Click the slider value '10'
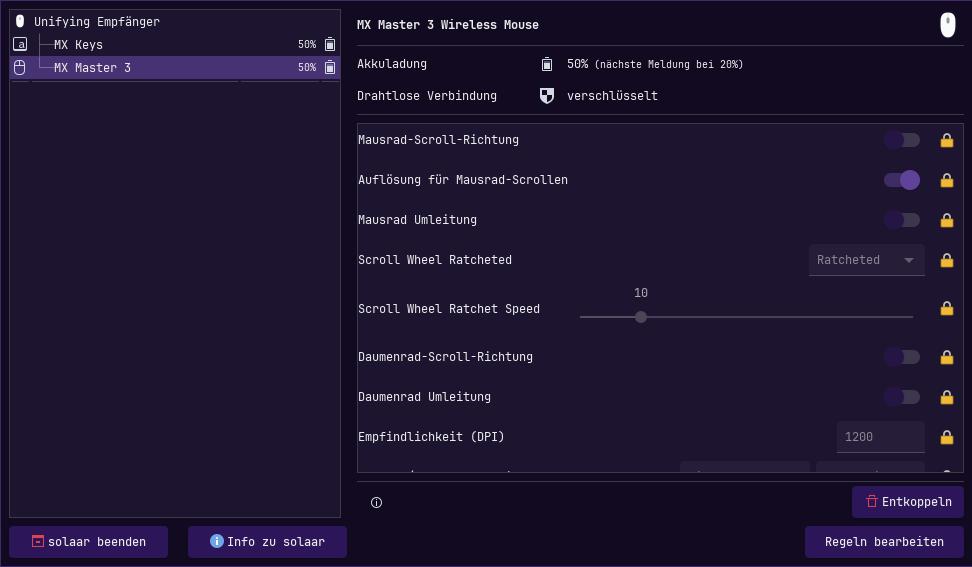 (641, 292)
